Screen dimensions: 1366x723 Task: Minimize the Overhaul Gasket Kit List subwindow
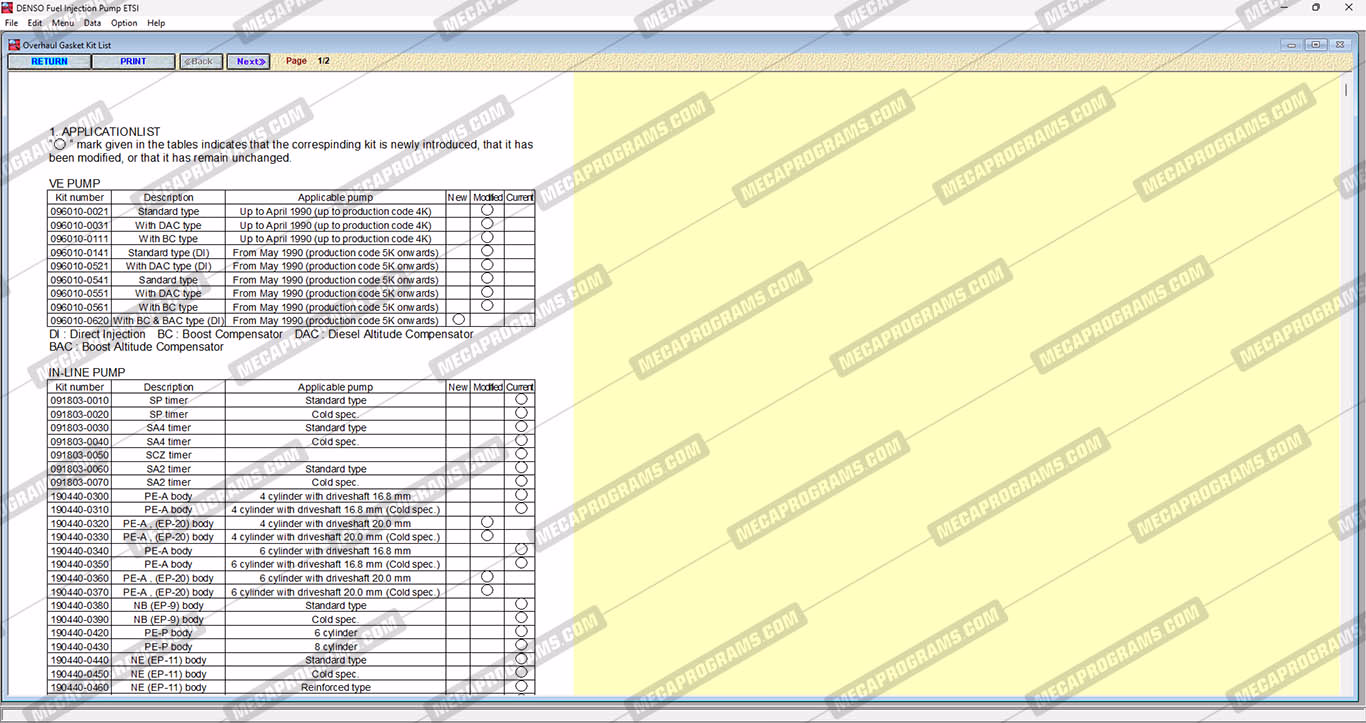click(x=1292, y=45)
